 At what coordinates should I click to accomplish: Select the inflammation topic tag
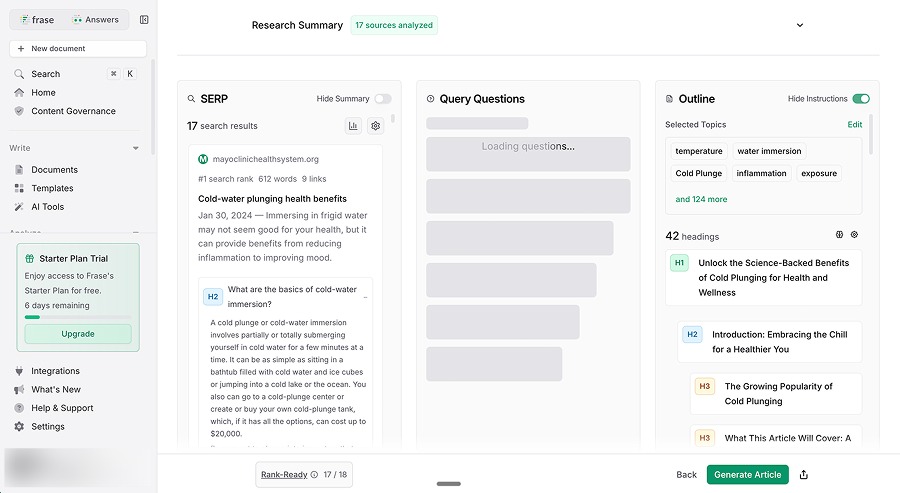761,173
